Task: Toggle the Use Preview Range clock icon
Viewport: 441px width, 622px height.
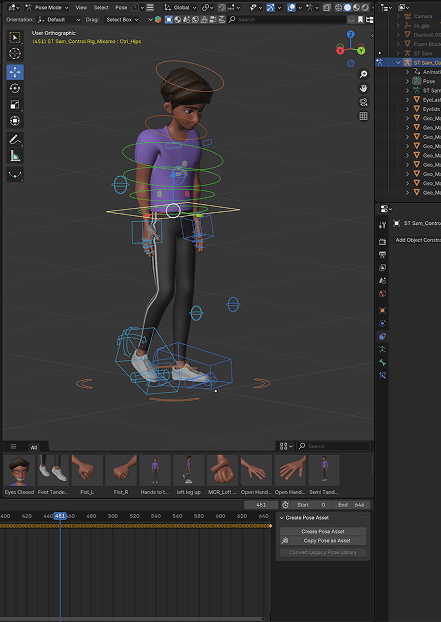Action: pyautogui.click(x=285, y=505)
